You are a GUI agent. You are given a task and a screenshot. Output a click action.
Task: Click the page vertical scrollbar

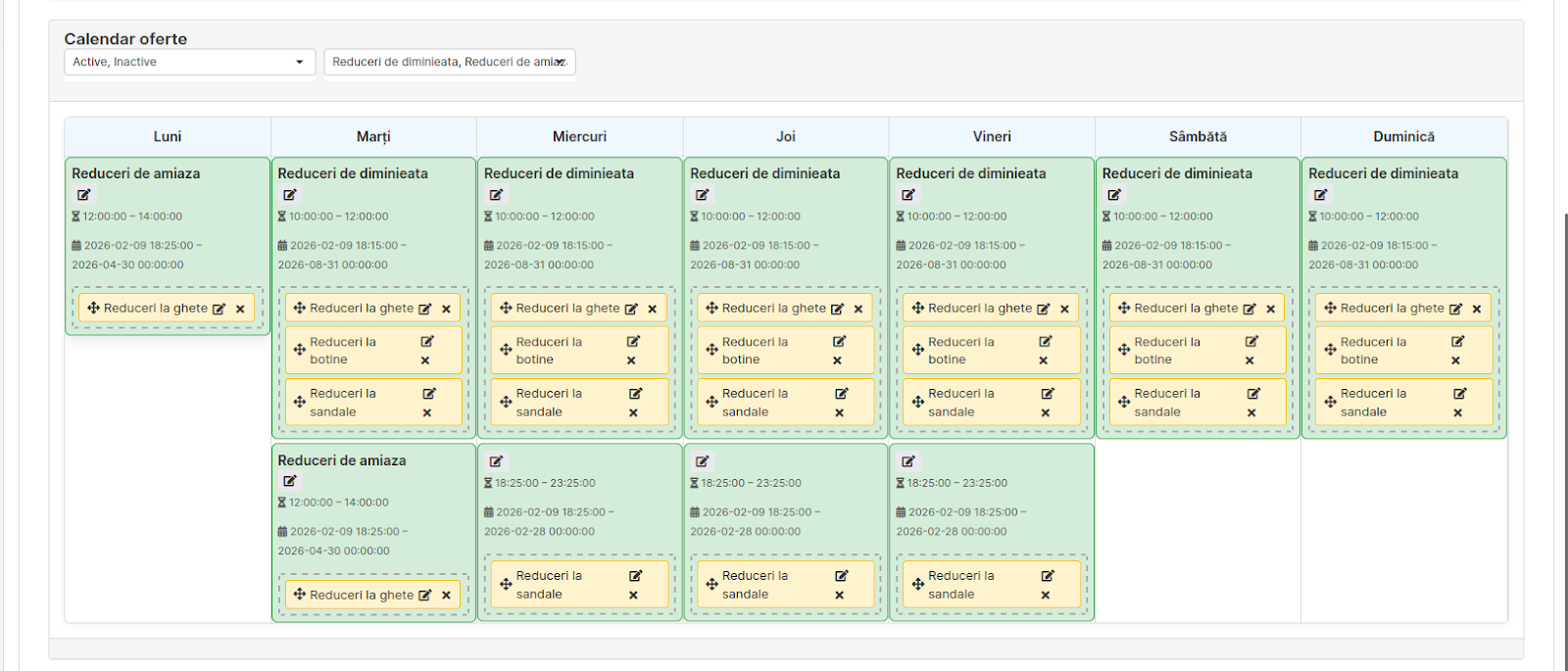(1564, 392)
